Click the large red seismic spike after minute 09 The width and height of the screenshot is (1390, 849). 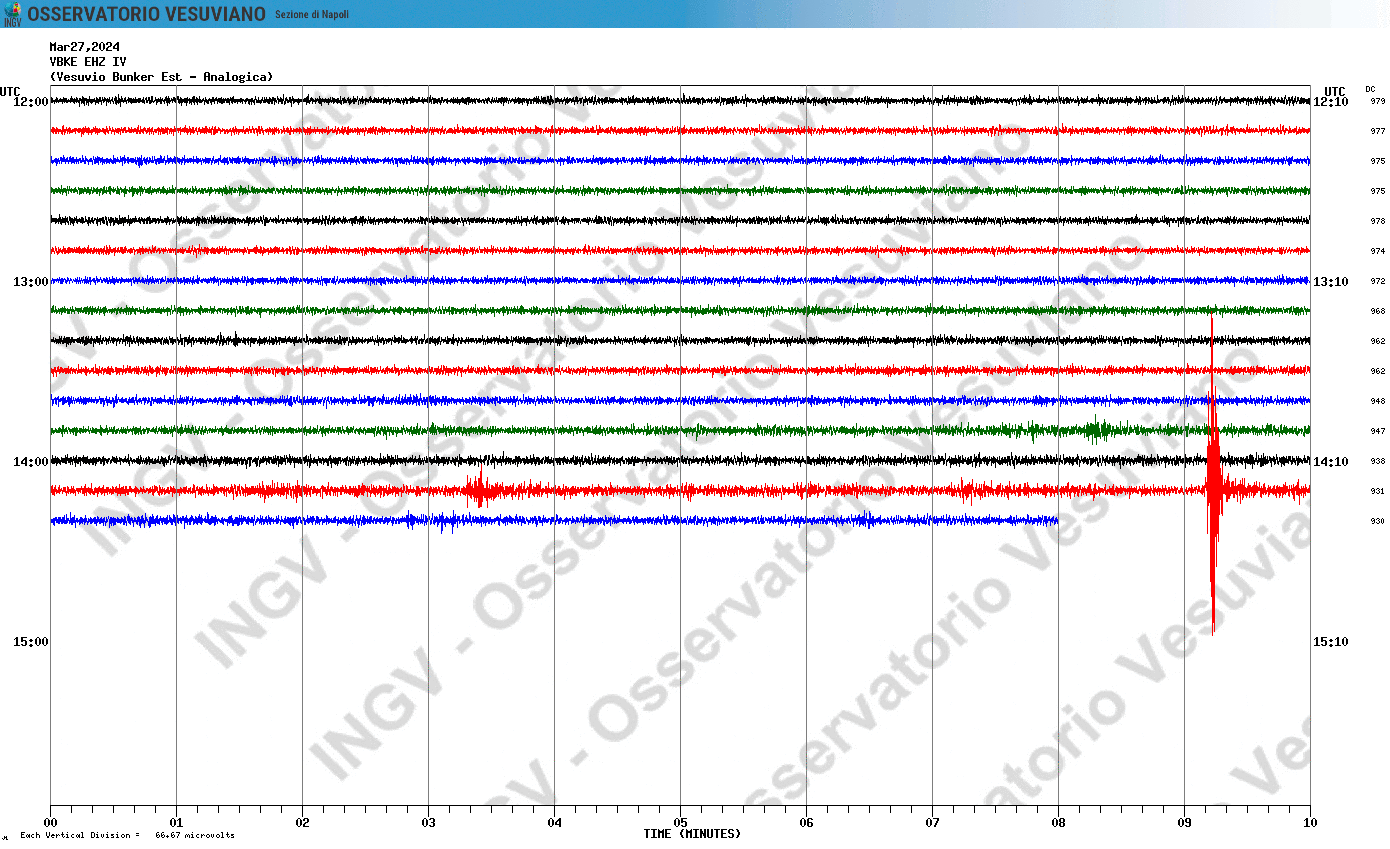[x=1212, y=476]
